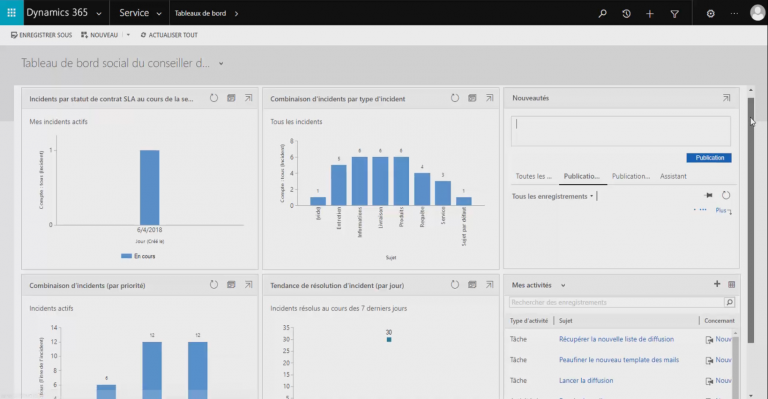Screen dimensions: 768x399
Task: Enlarge the Nouveautés panel
Action: tap(726, 98)
